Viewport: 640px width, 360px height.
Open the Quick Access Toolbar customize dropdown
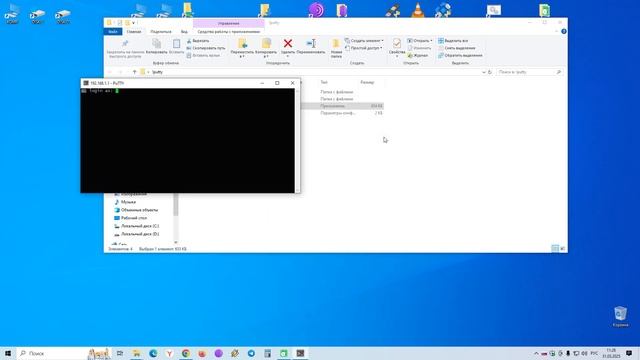pos(133,23)
